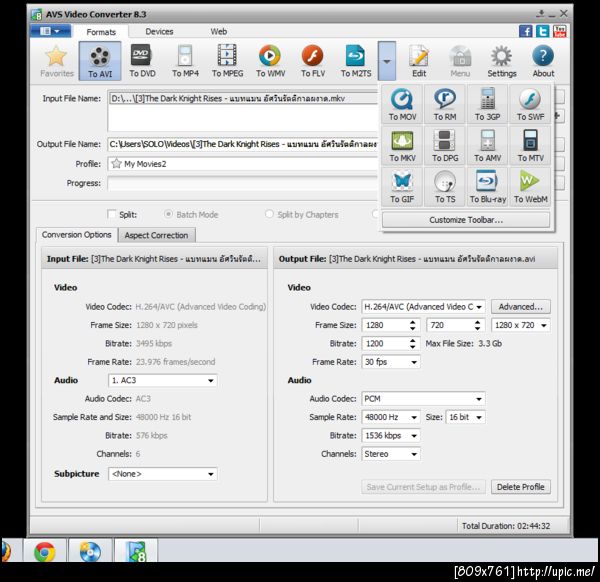
Task: Enable the Split checkbox
Action: click(112, 214)
